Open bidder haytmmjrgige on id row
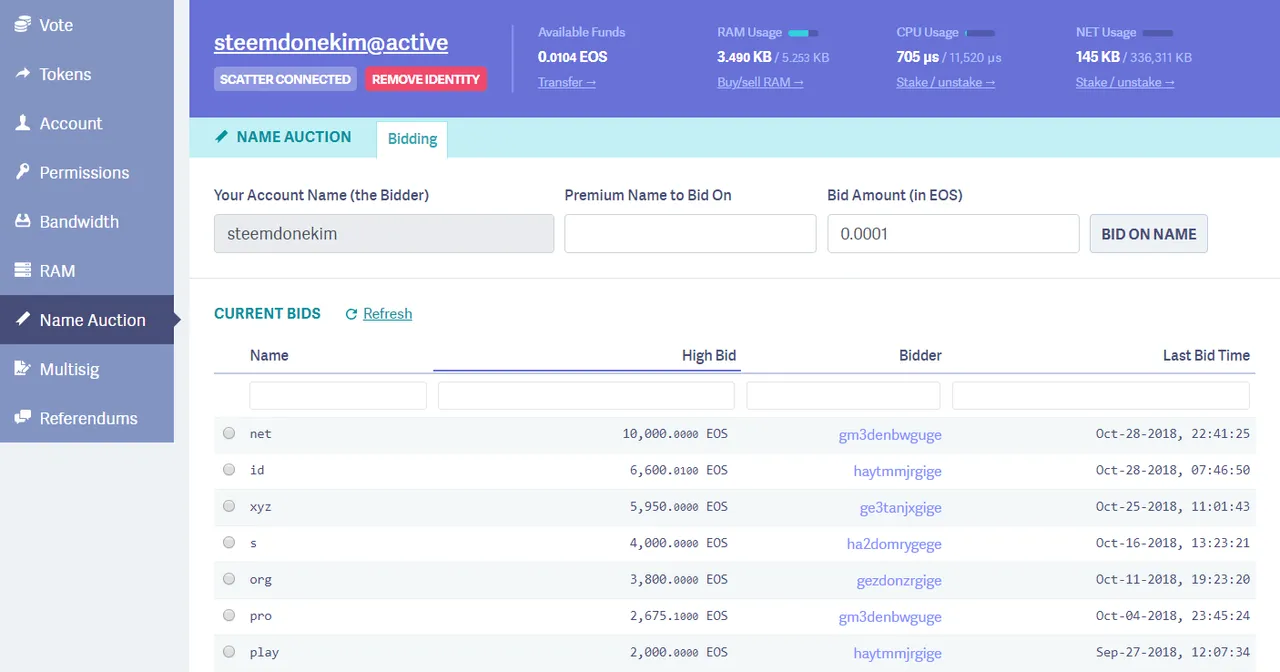Viewport: 1280px width, 672px height. [897, 470]
